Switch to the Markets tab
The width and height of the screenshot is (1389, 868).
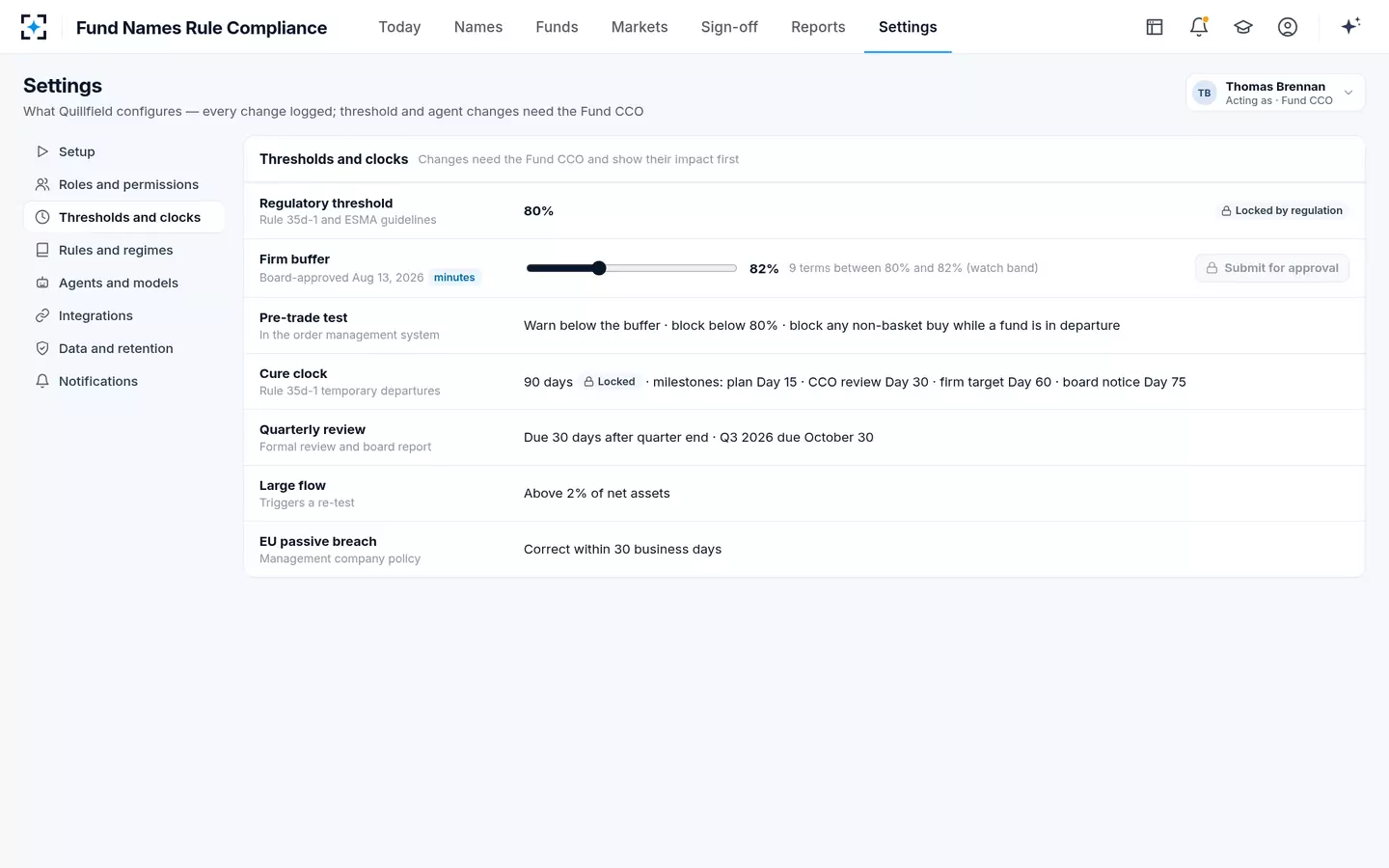pyautogui.click(x=640, y=27)
